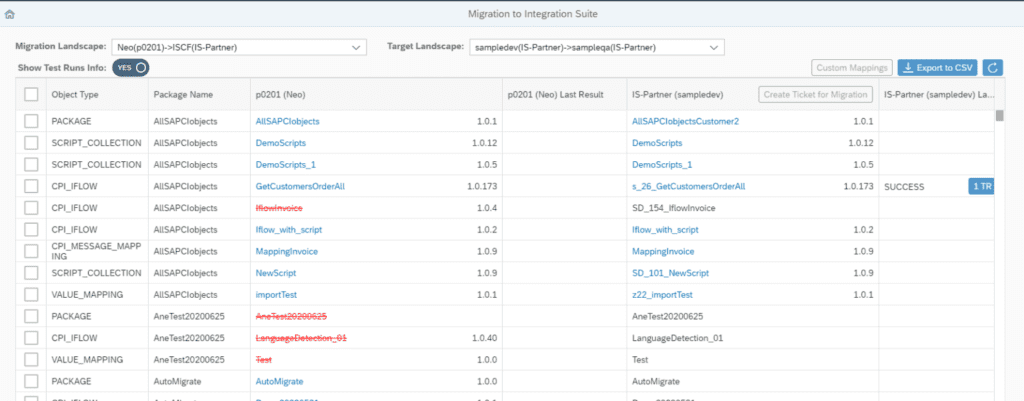The width and height of the screenshot is (1024, 401).
Task: Check the NewScript row checkbox
Action: 31,272
